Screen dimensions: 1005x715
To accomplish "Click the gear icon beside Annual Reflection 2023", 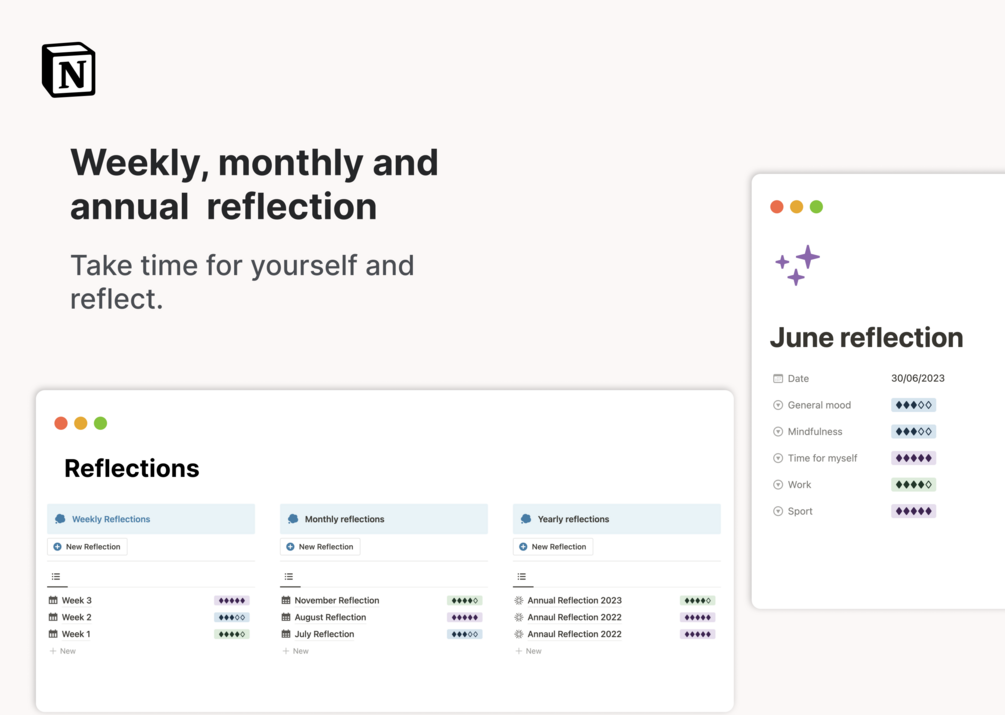I will pos(519,601).
